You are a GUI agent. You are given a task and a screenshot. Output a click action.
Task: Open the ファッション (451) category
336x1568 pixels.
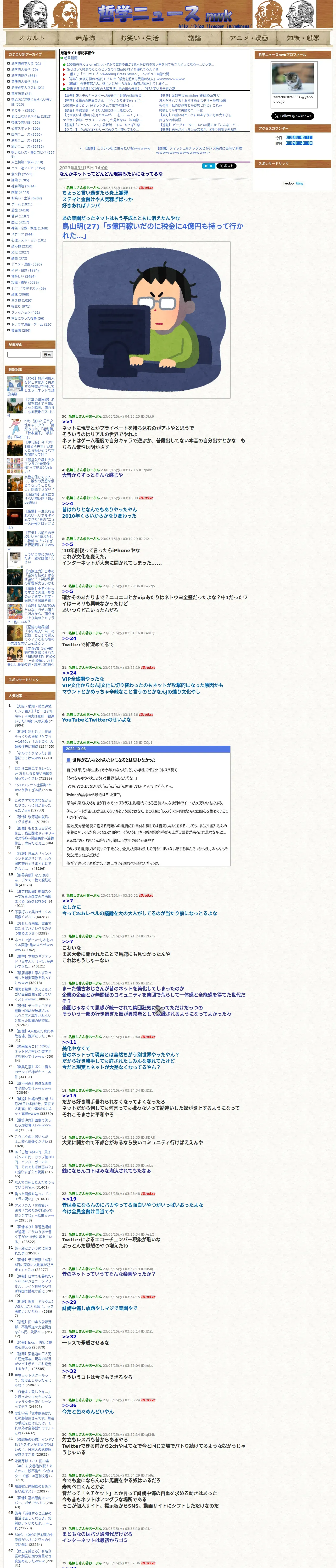click(25, 312)
